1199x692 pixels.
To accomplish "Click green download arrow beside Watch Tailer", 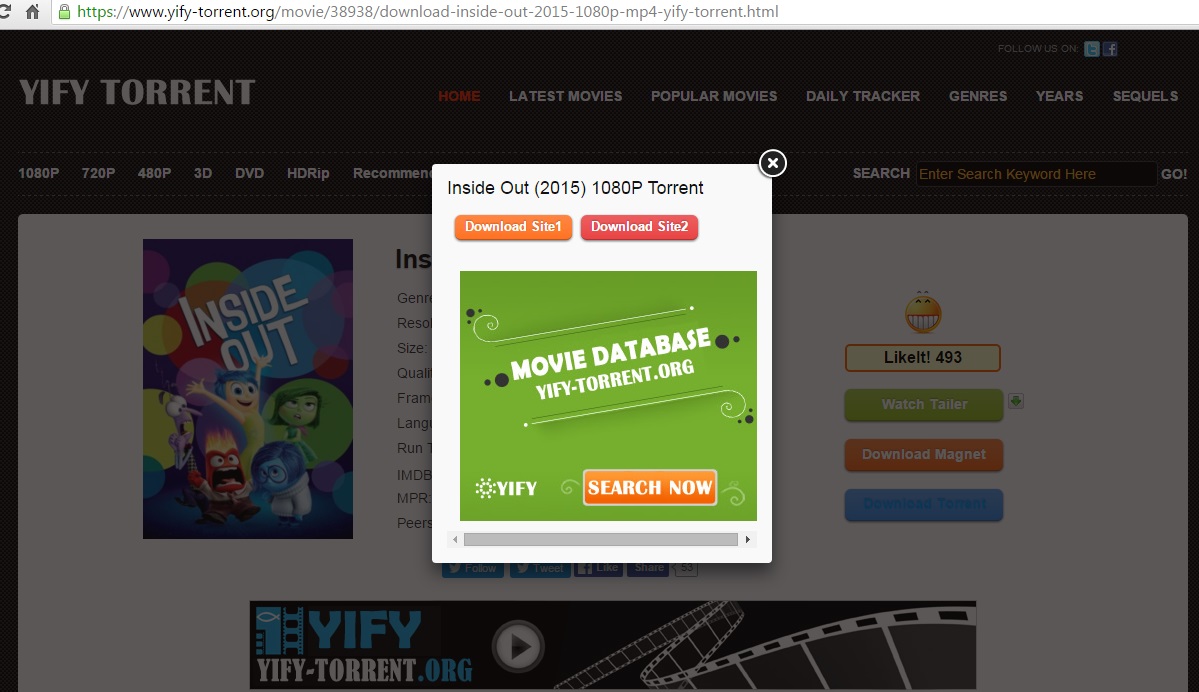I will click(x=1015, y=401).
